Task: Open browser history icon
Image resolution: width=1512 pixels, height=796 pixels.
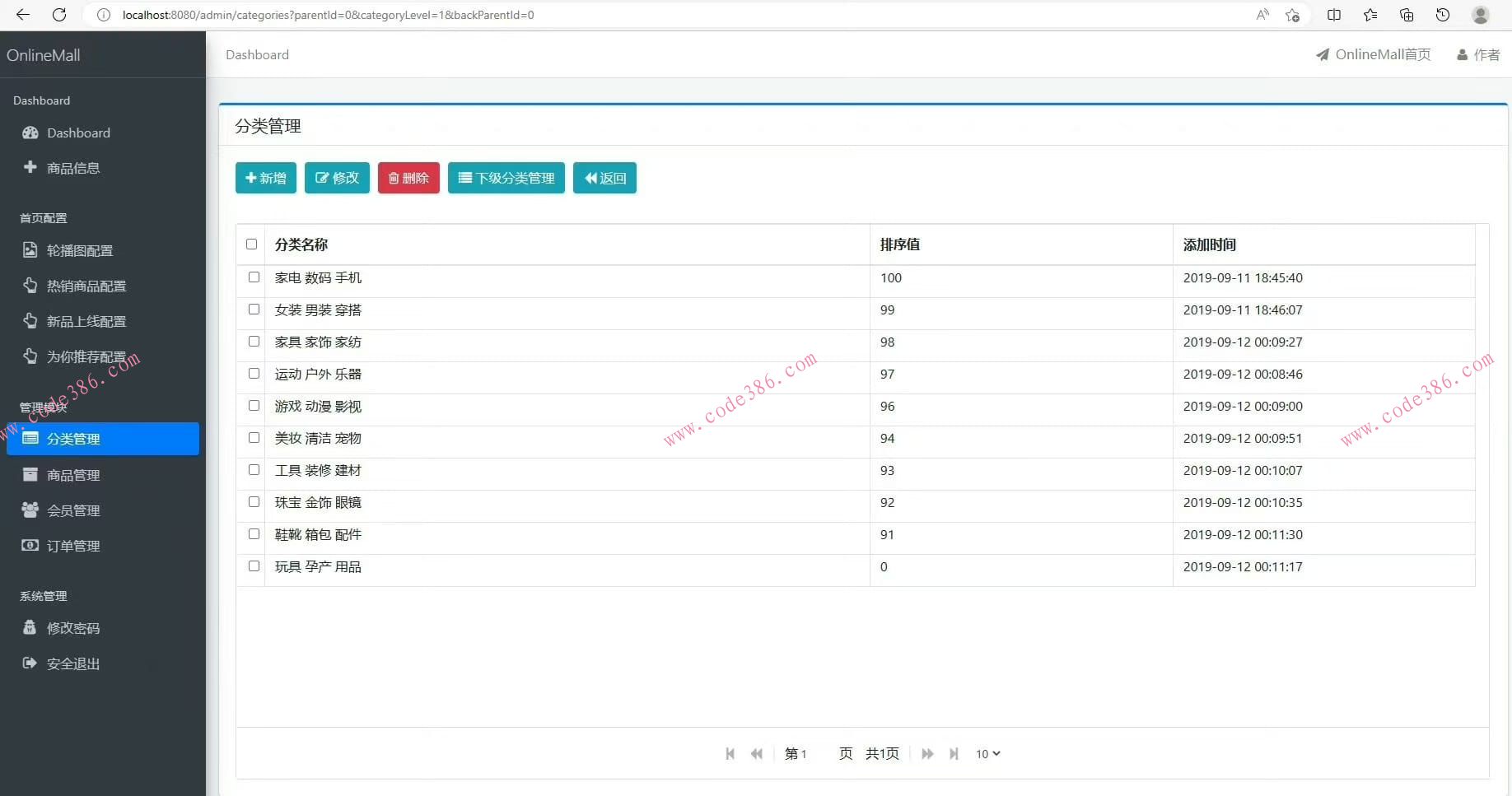Action: (x=1443, y=15)
